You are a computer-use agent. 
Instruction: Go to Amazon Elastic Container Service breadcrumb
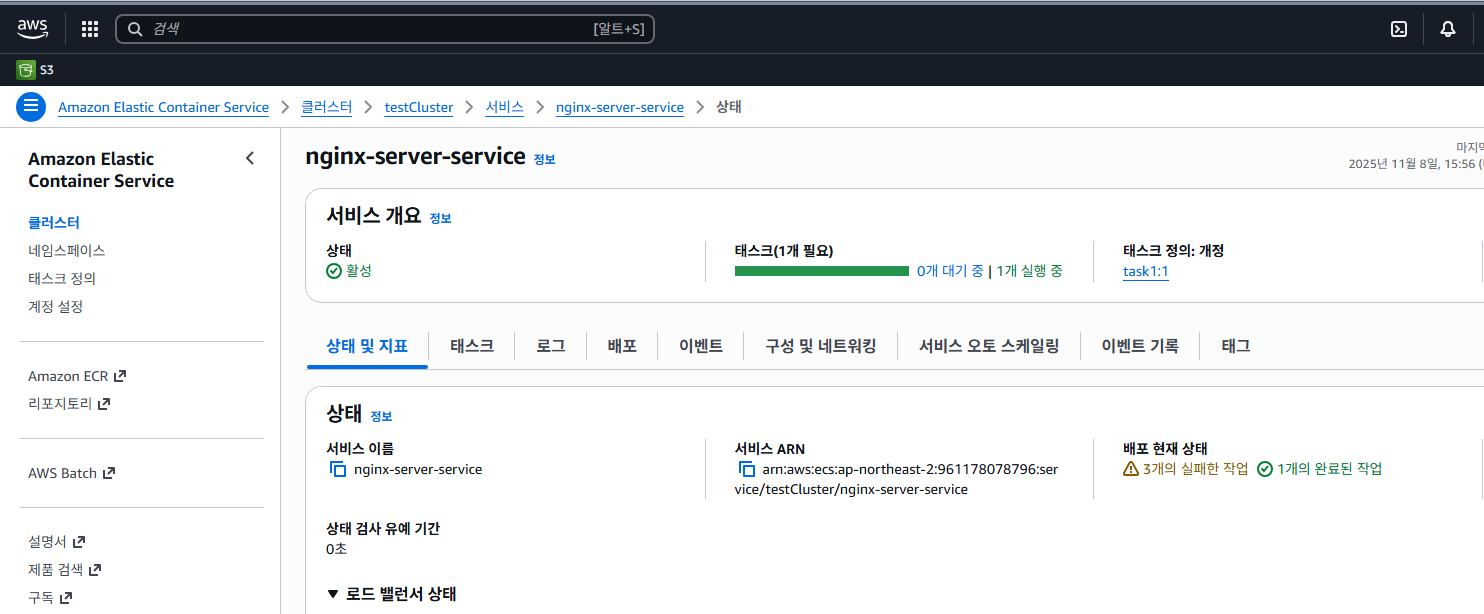coord(163,107)
